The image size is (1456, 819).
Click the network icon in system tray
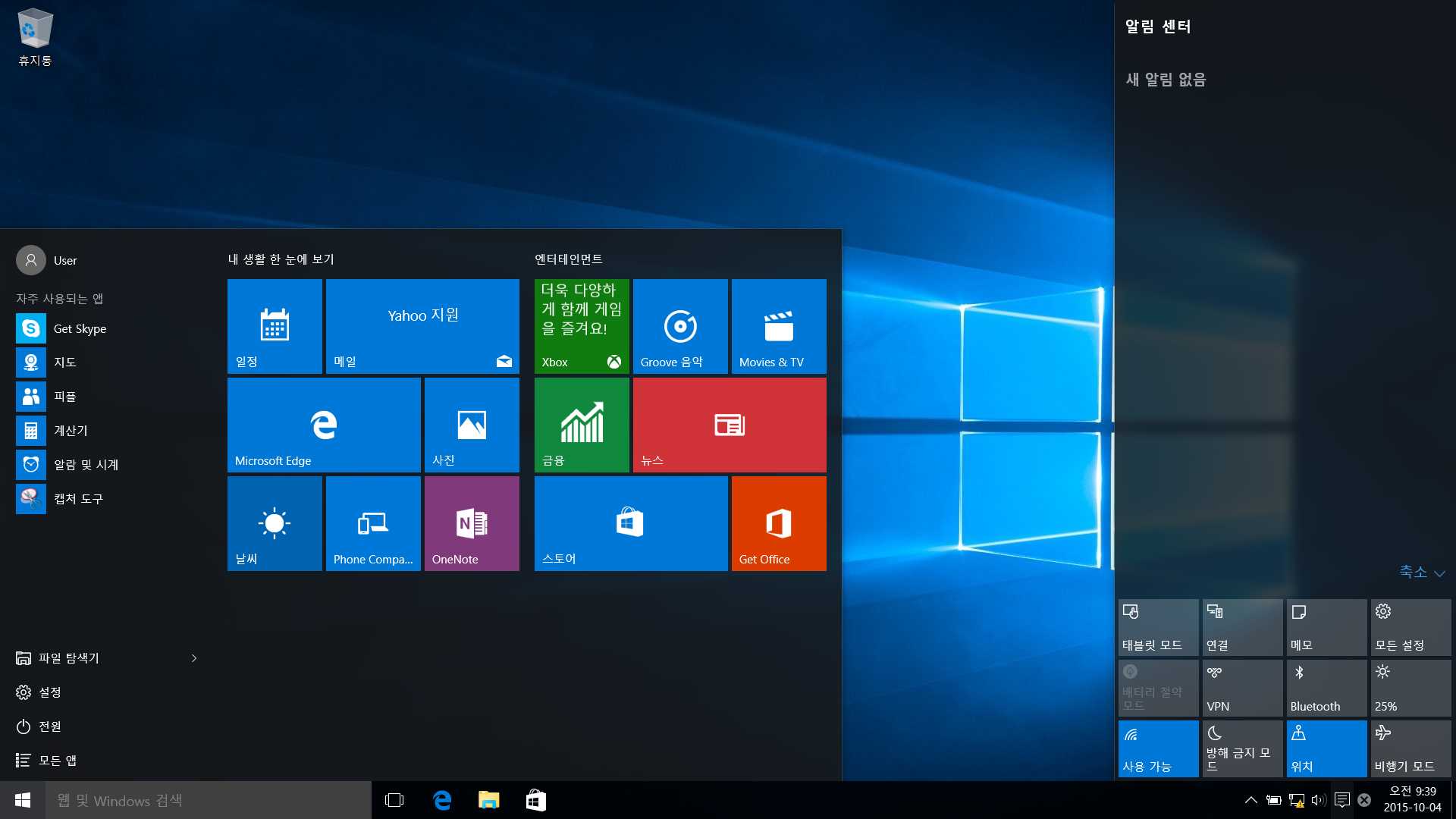point(1297,800)
